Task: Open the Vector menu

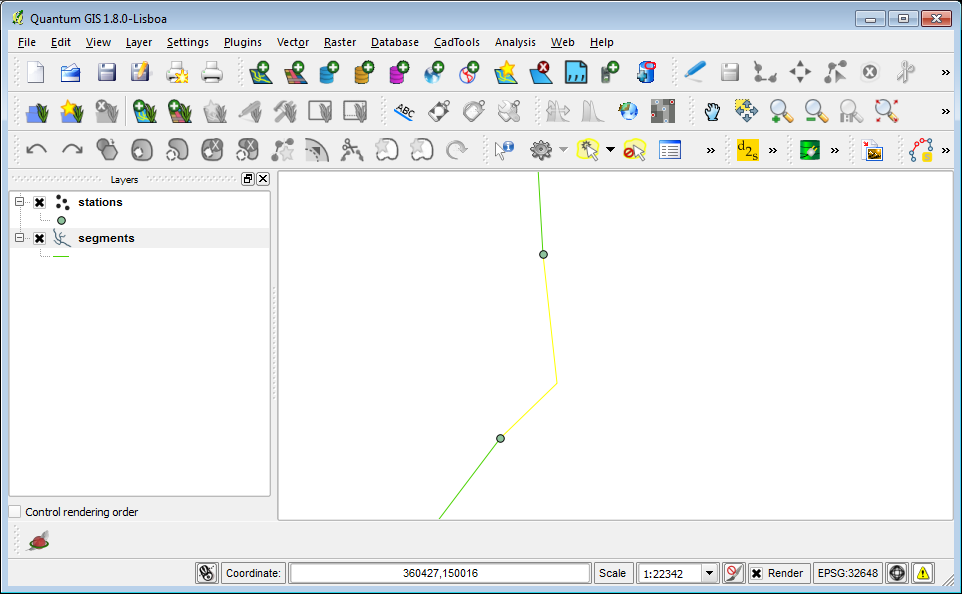Action: [293, 42]
